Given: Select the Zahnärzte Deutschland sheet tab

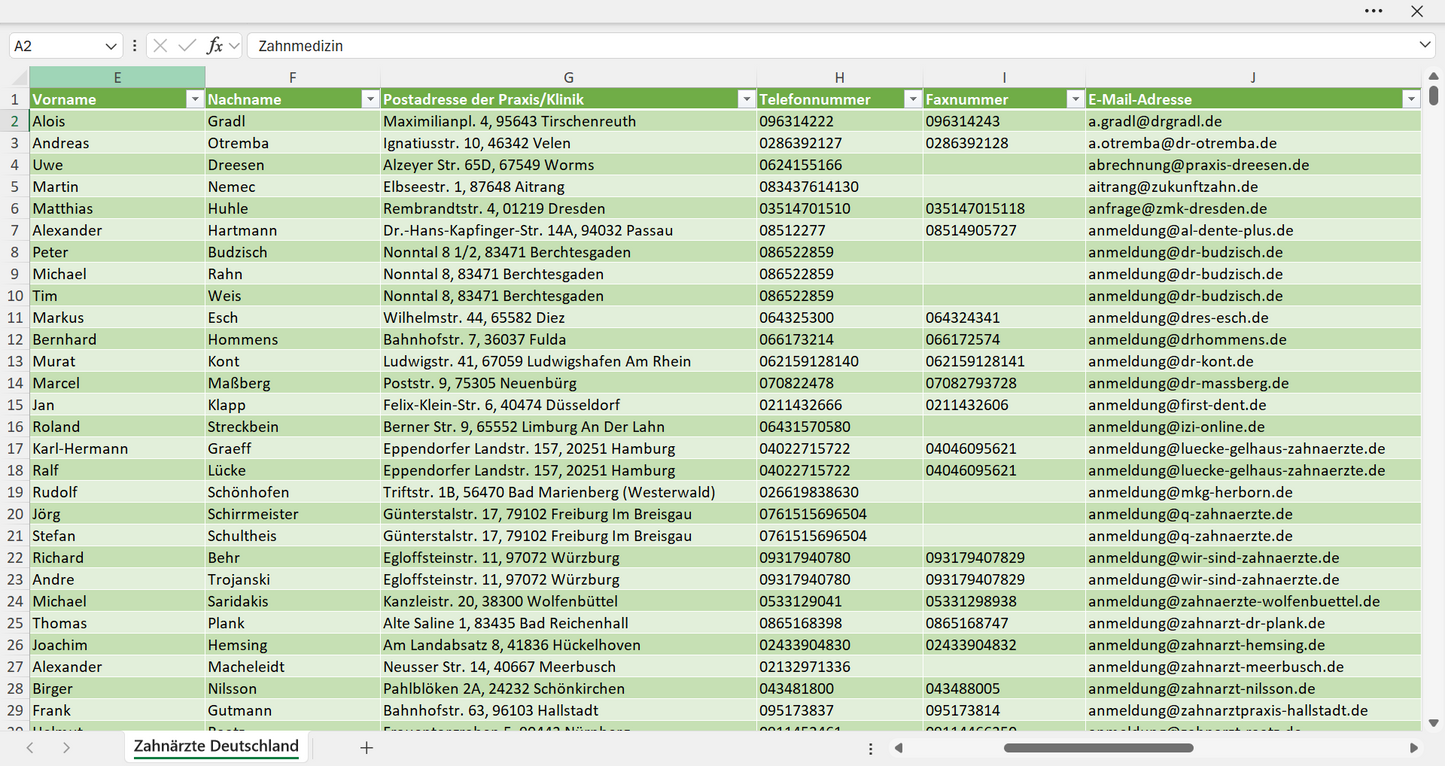Looking at the screenshot, I should 216,746.
